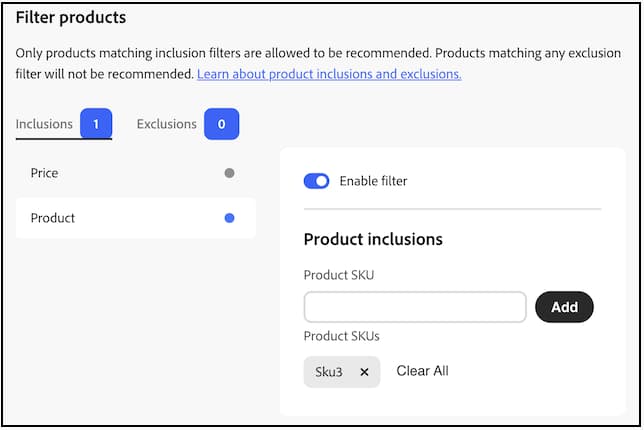This screenshot has width=644, height=430.
Task: Select the Price filter in the list
Action: pos(45,173)
